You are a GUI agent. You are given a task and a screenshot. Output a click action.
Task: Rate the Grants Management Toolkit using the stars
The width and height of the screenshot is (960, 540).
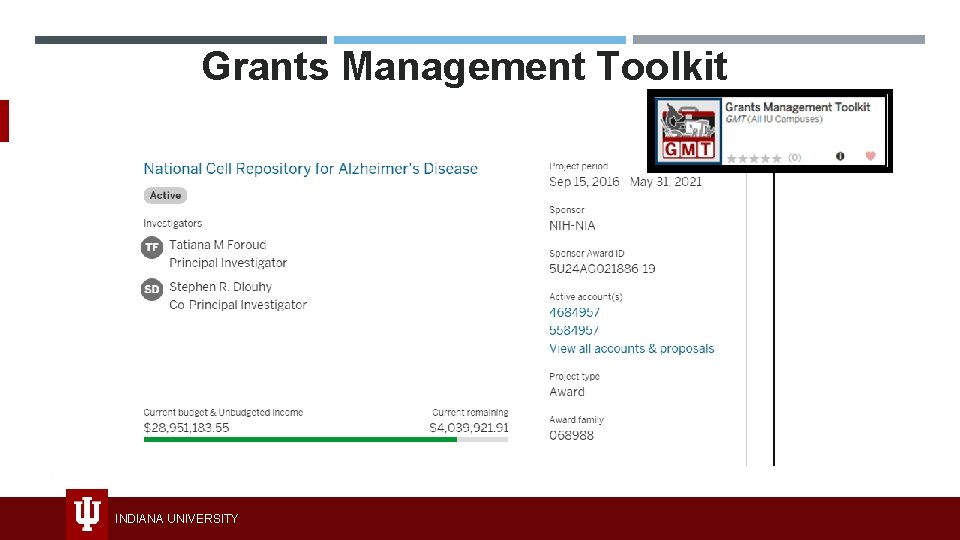pyautogui.click(x=754, y=159)
